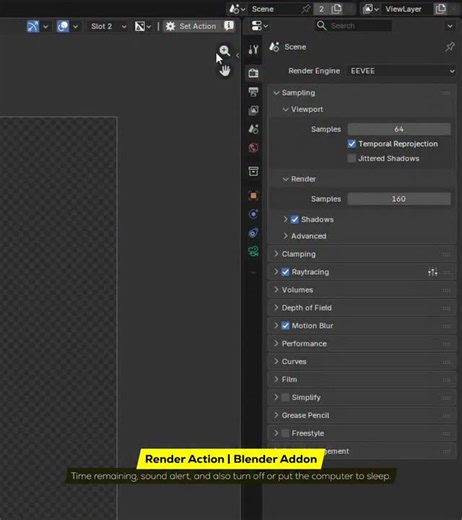Open the orange Object properties tab
The width and height of the screenshot is (462, 520).
[253, 196]
